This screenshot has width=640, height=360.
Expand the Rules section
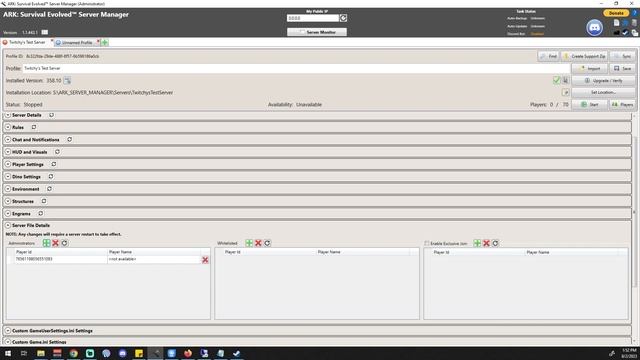pyautogui.click(x=8, y=127)
